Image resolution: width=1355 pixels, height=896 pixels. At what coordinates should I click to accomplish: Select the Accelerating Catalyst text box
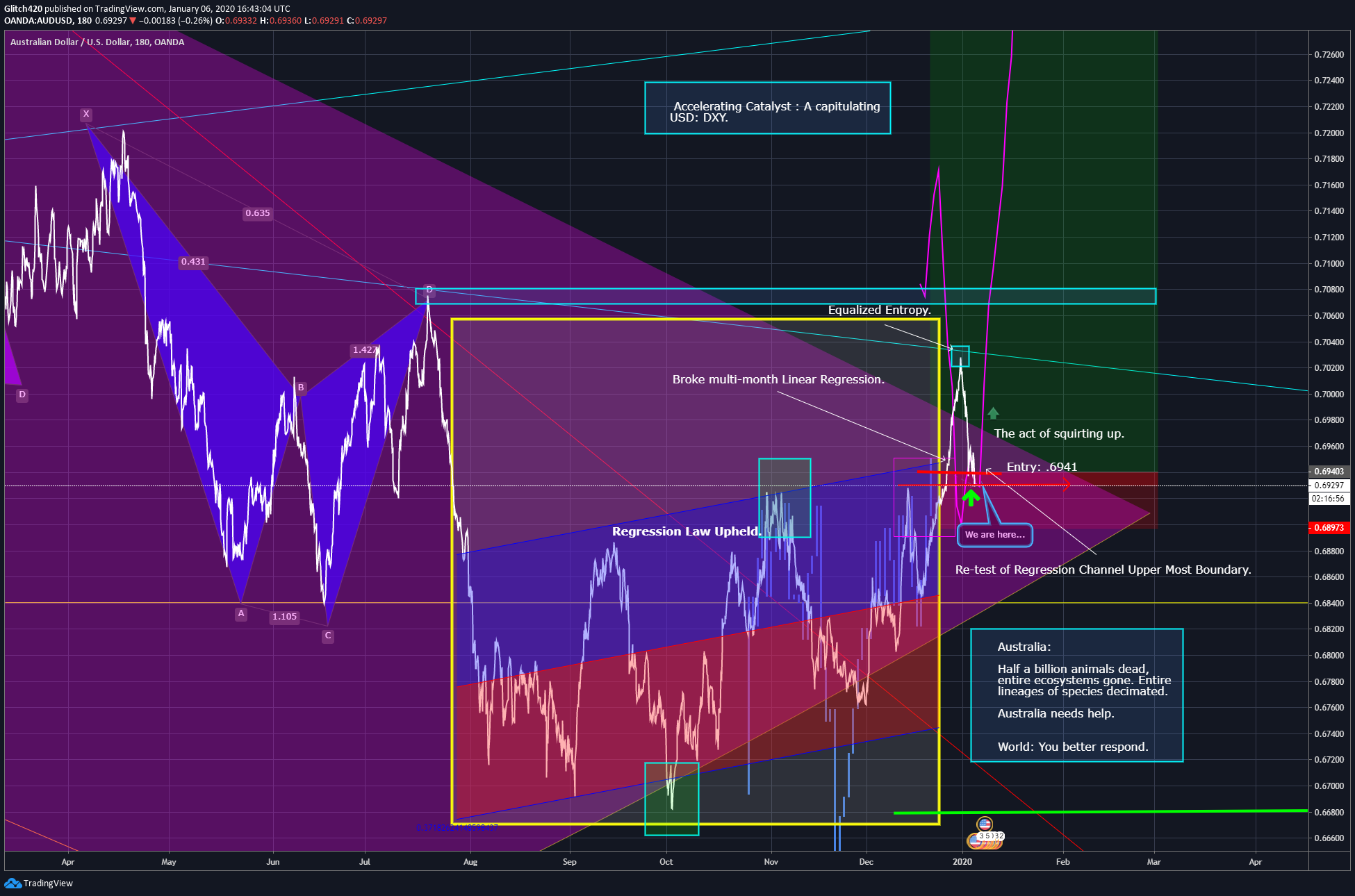(x=768, y=108)
